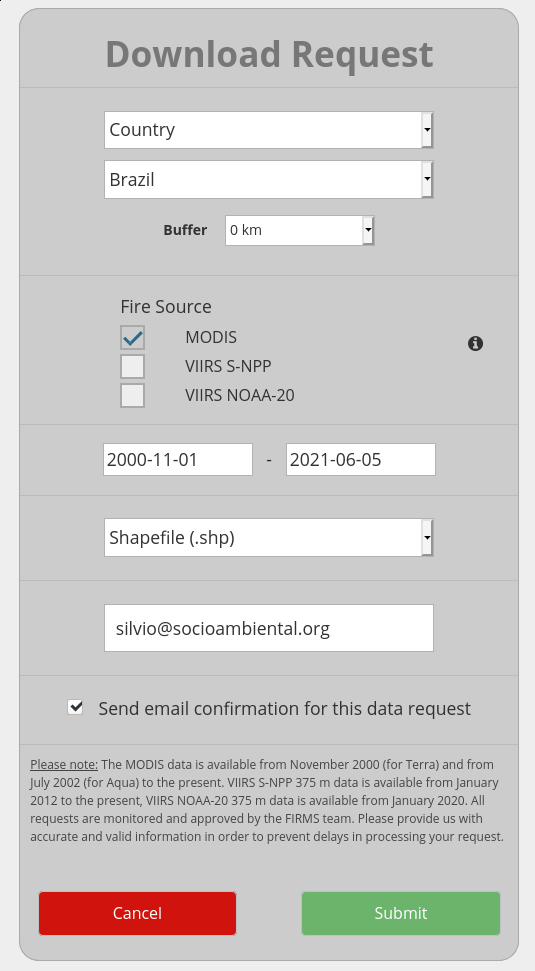
Task: Open the Country area type dropdown
Action: click(269, 130)
